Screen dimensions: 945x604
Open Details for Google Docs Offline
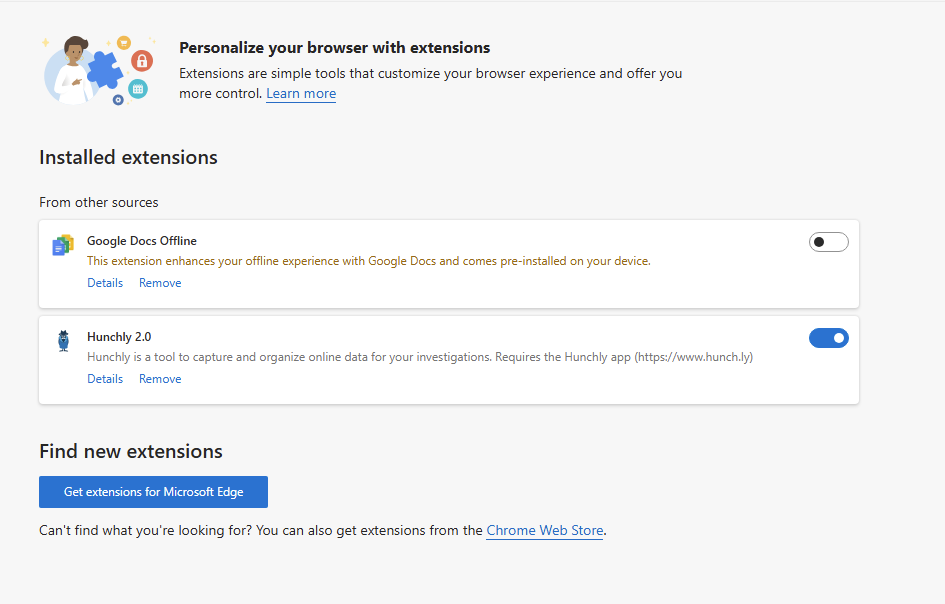105,283
